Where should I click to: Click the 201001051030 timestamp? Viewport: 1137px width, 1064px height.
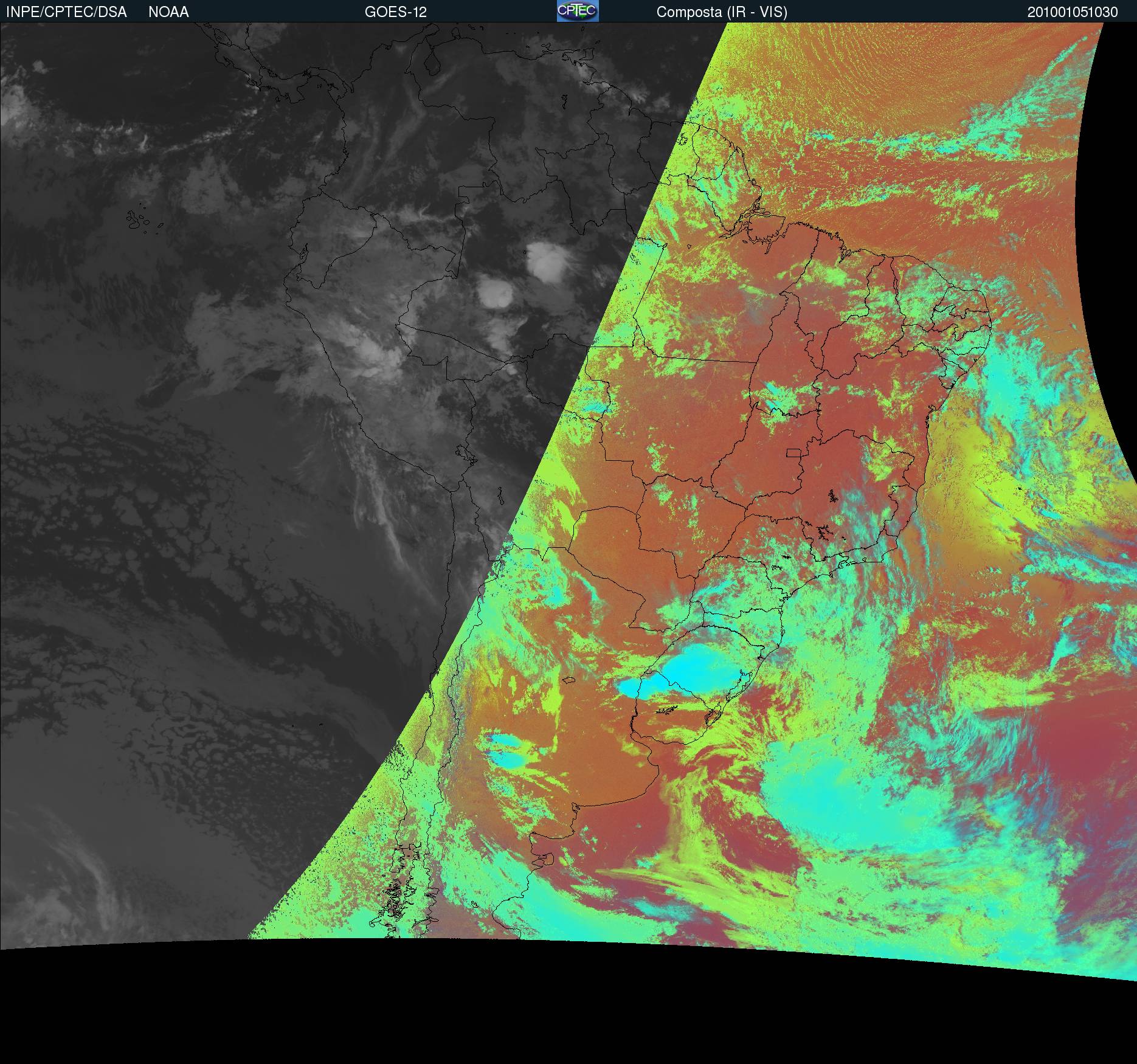(1073, 12)
